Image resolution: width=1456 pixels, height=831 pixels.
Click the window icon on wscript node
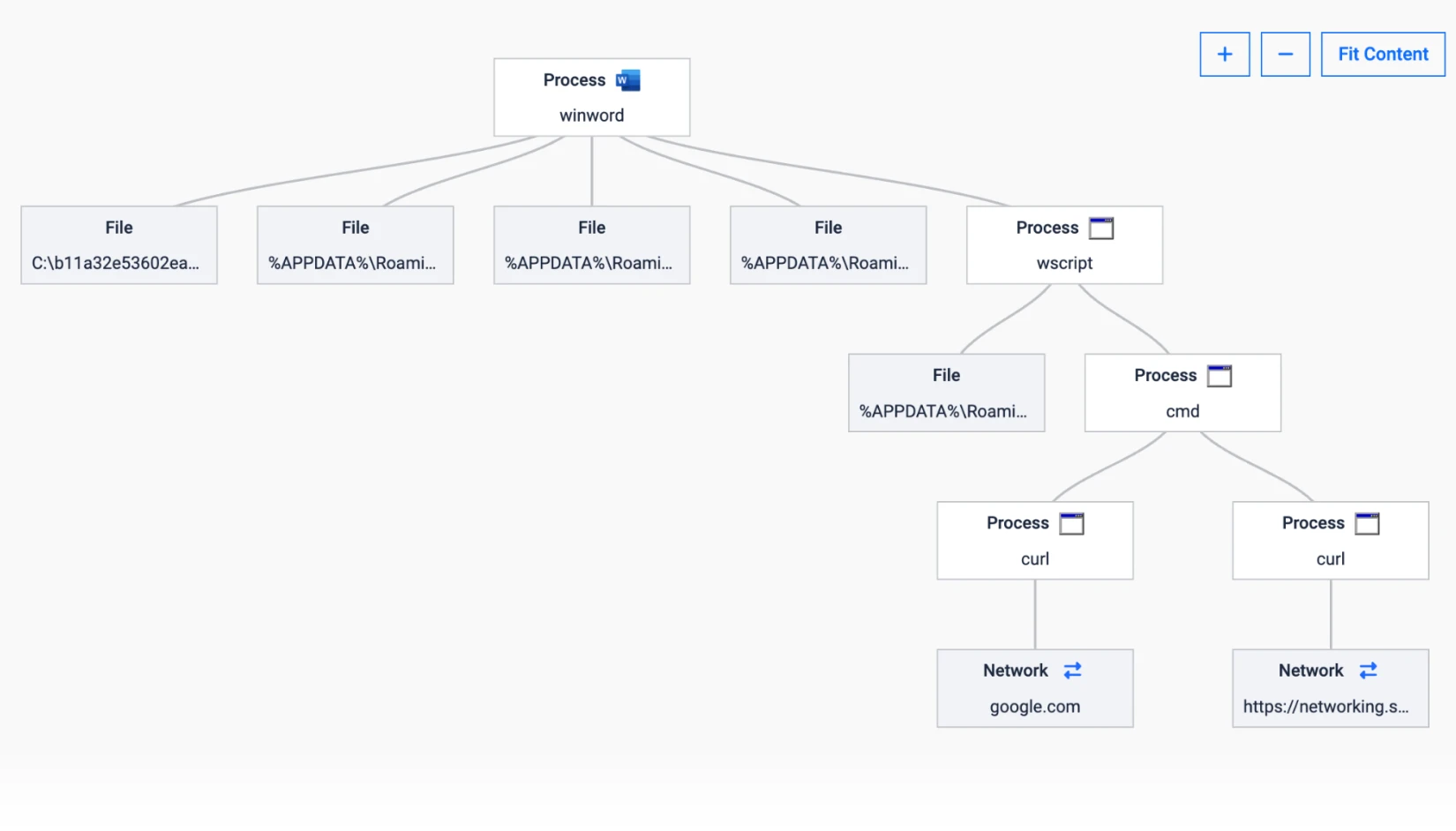[1100, 228]
